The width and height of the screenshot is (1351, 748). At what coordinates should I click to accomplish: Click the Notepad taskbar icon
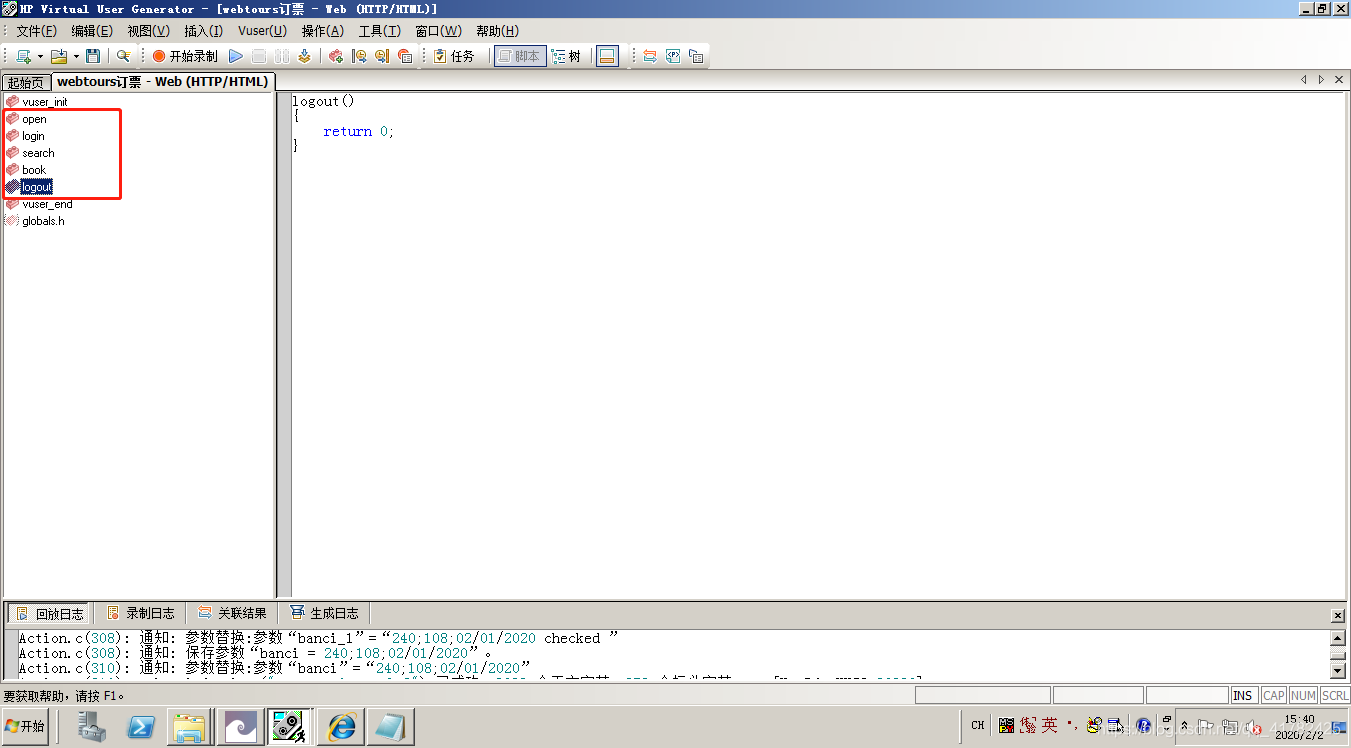390,727
